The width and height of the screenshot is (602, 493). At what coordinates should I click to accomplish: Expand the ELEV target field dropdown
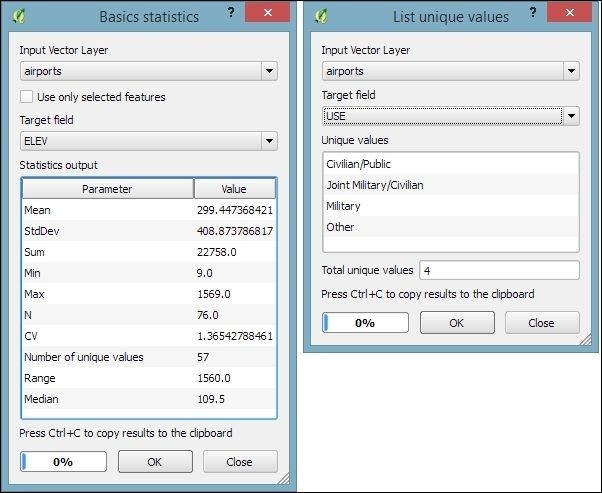point(268,142)
